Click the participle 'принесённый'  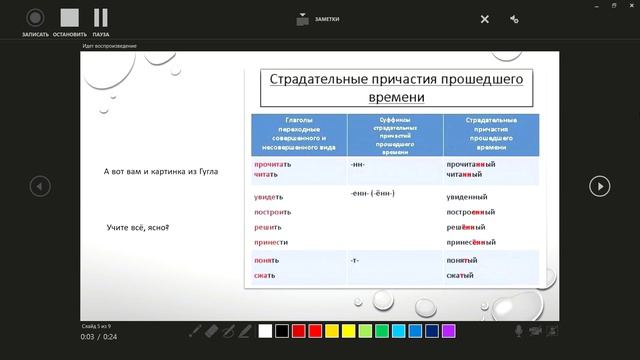click(x=471, y=242)
